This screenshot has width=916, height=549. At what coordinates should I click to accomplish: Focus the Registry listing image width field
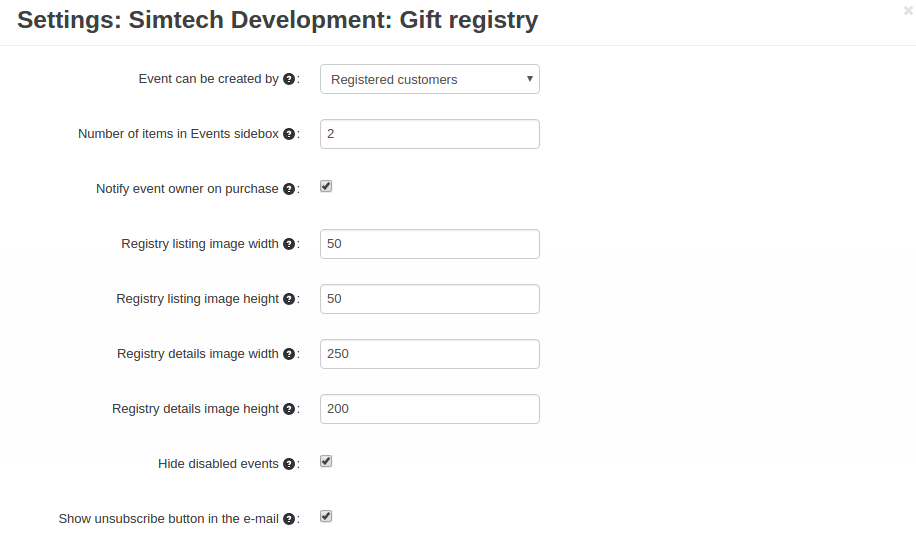pyautogui.click(x=430, y=244)
